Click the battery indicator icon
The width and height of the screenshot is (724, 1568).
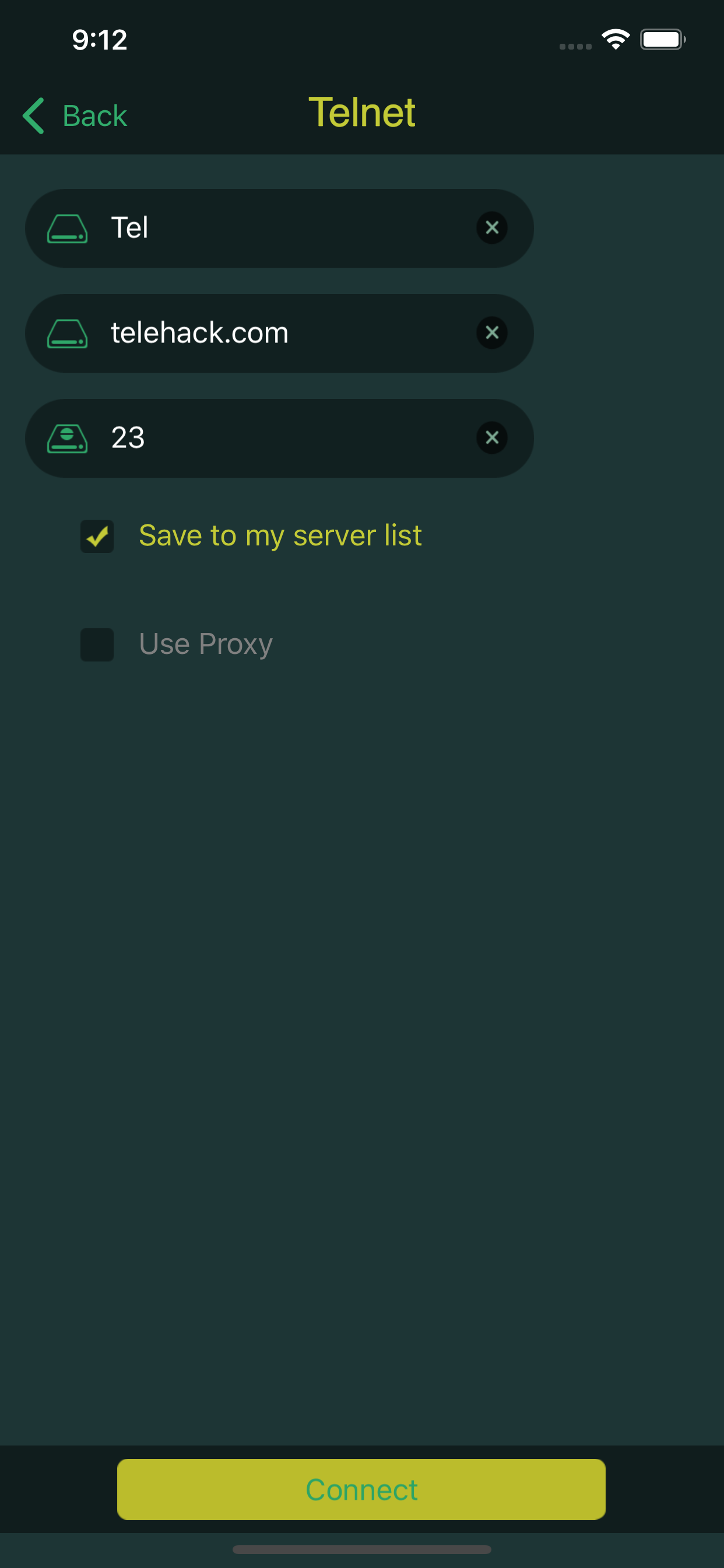pyautogui.click(x=663, y=38)
